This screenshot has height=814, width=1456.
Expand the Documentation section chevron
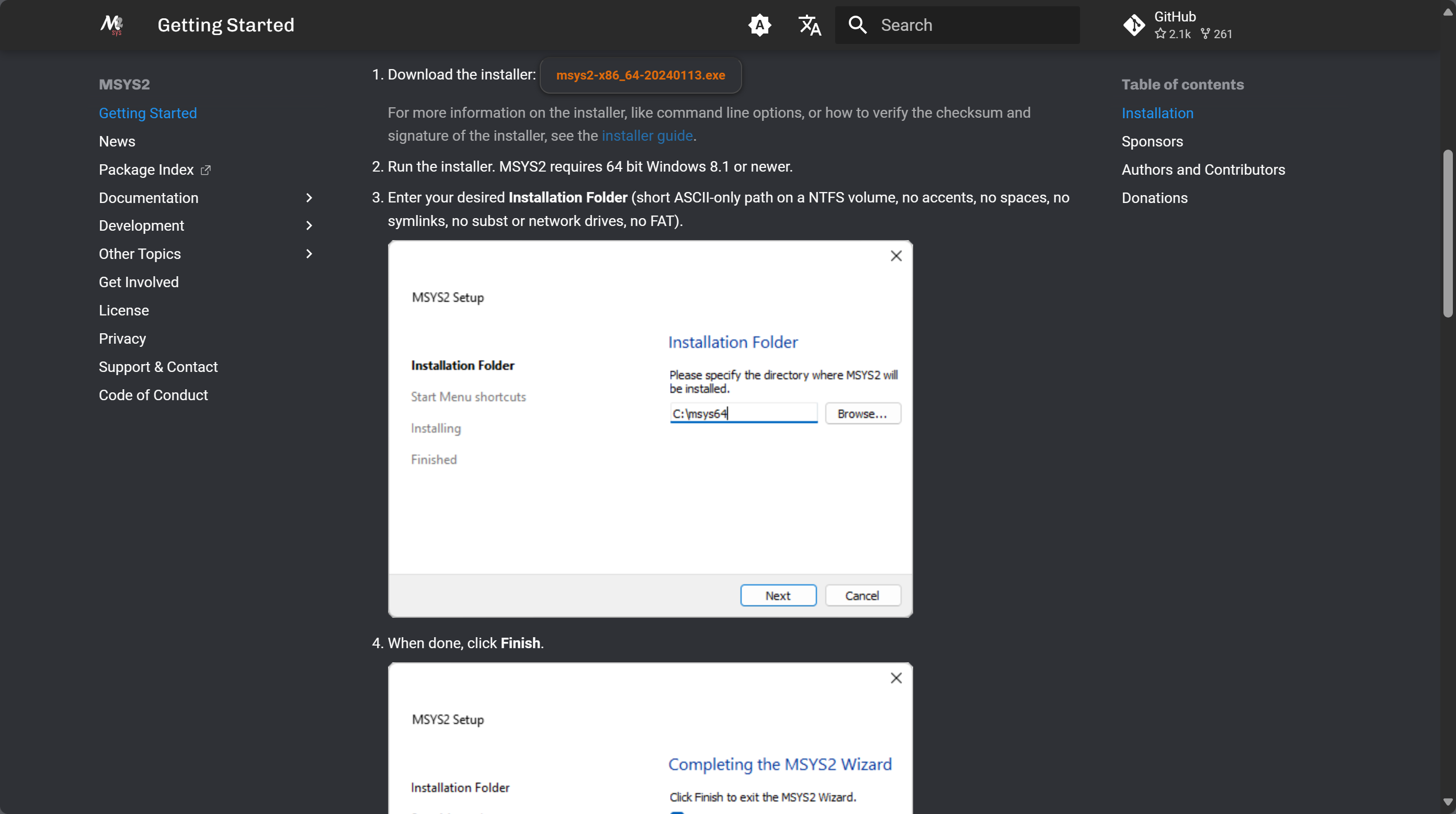click(309, 198)
